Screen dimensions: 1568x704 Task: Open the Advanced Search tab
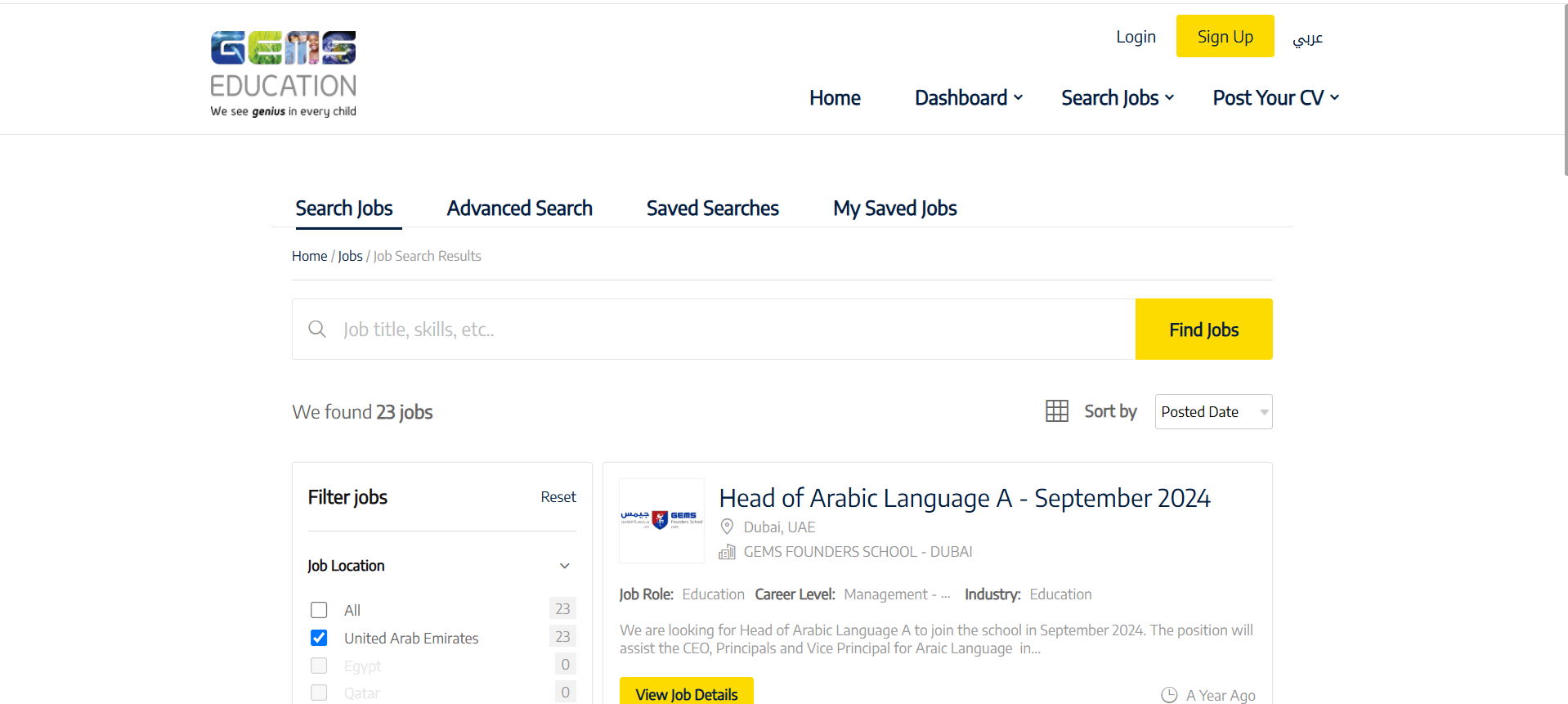coord(519,209)
